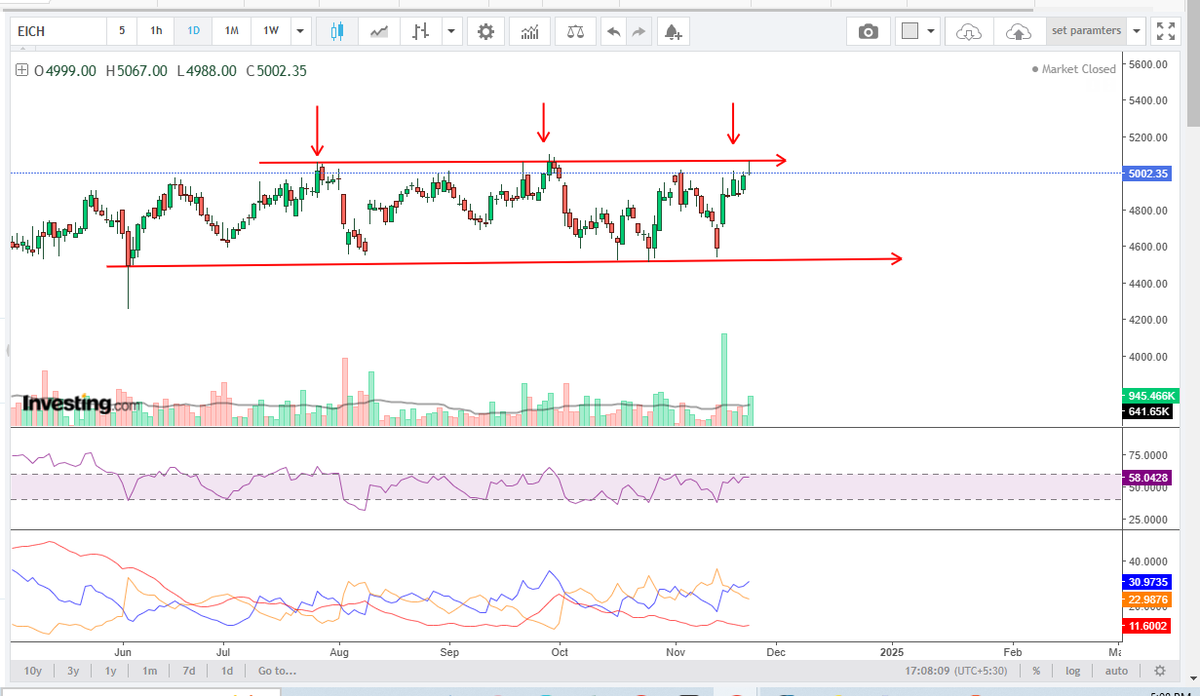The width and height of the screenshot is (1200, 696).
Task: Open bottom-right chart settings gear
Action: tap(1159, 670)
